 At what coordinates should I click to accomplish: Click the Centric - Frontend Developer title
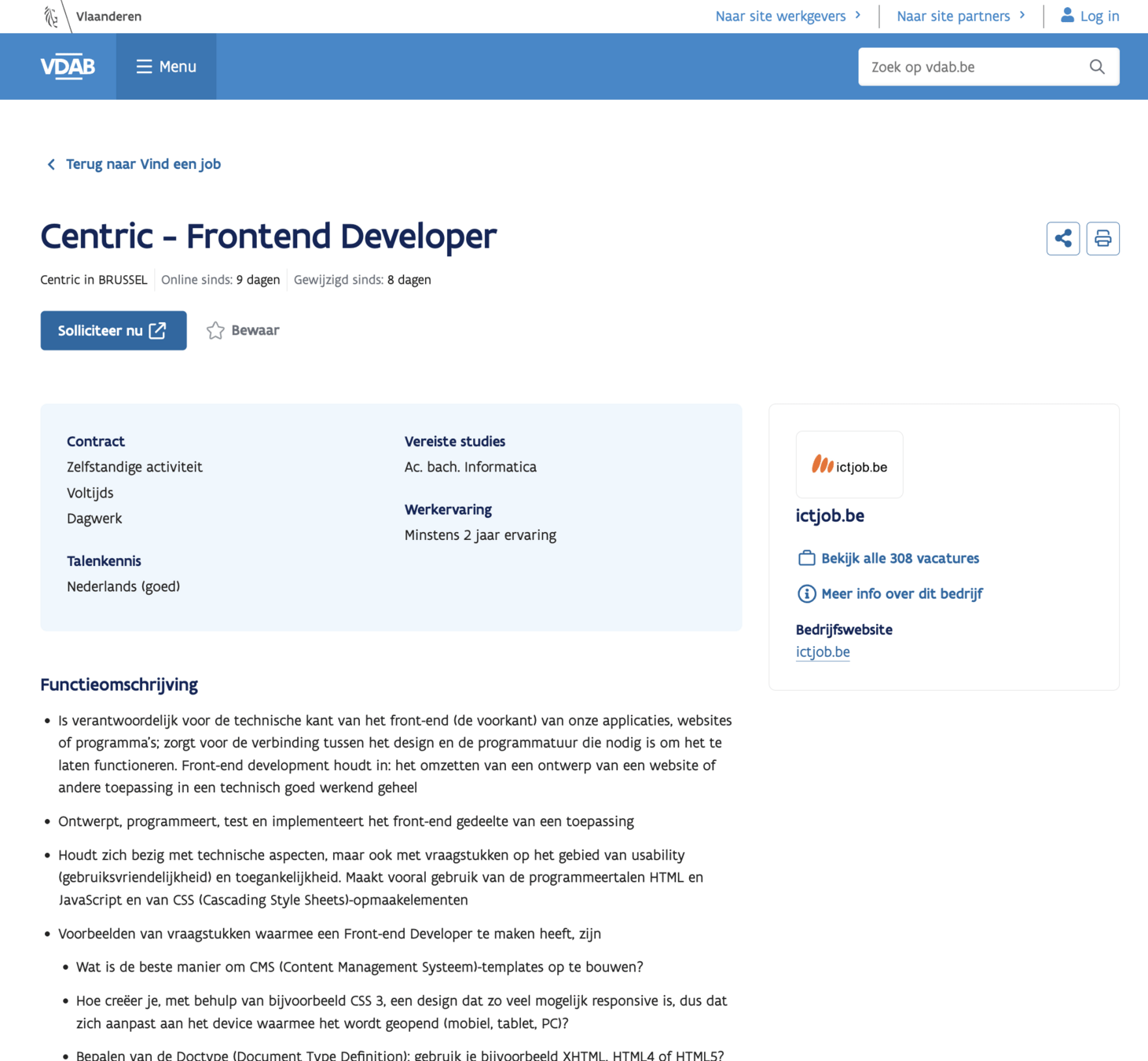269,236
